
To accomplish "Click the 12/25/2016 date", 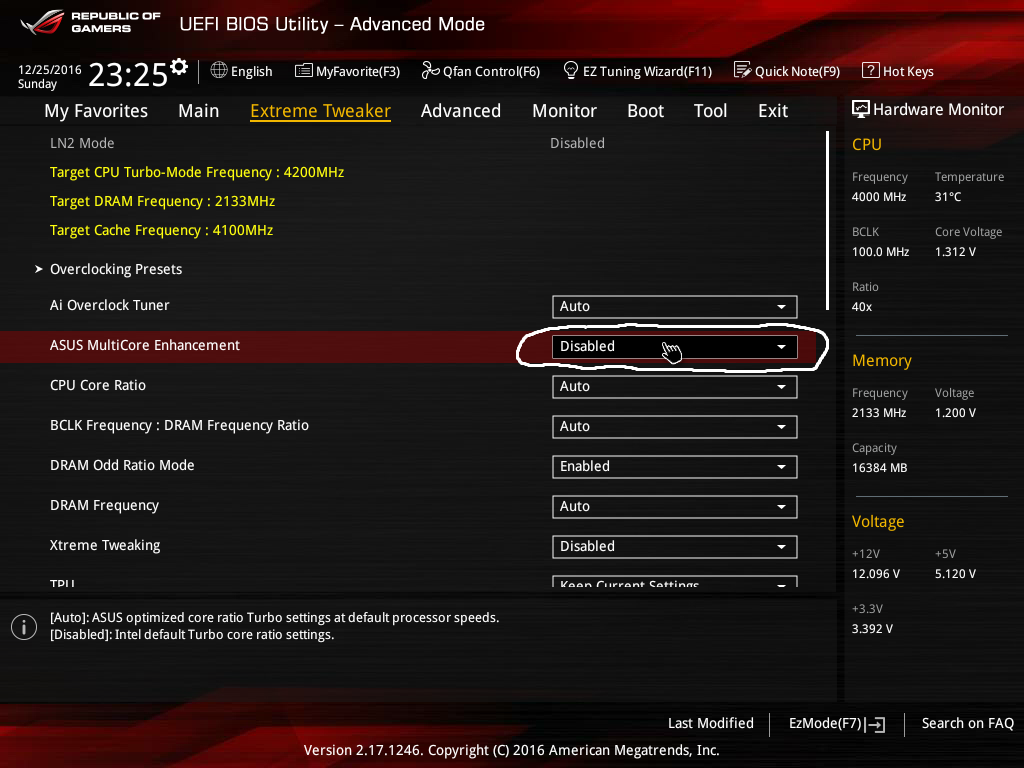I will 50,69.
